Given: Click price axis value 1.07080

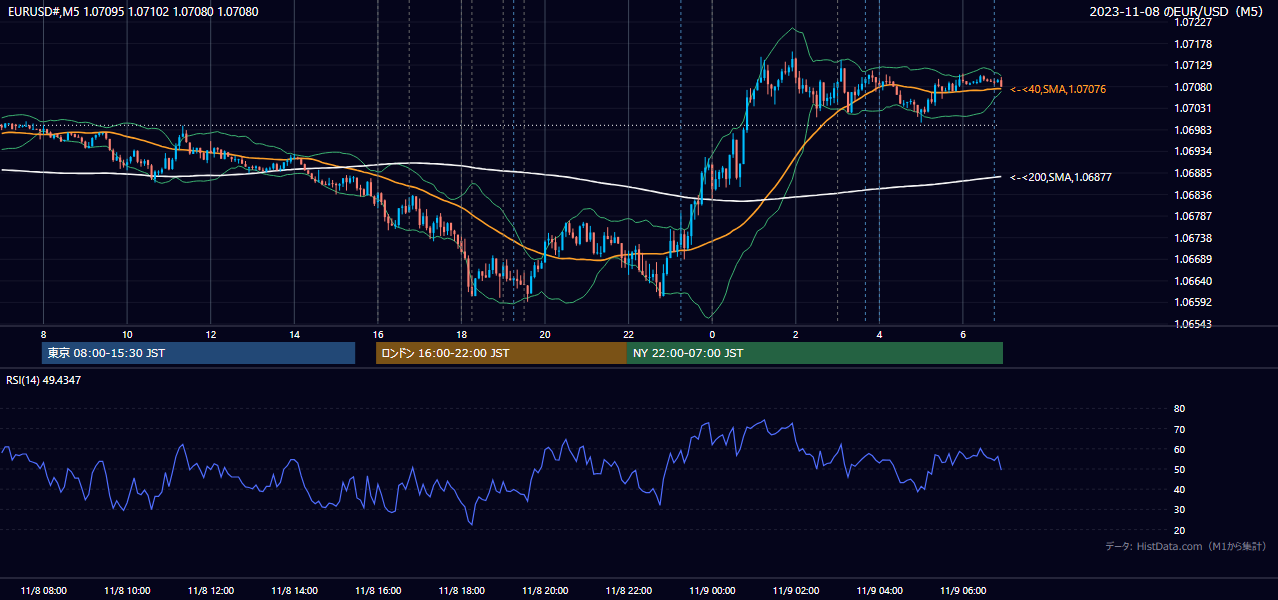Looking at the screenshot, I should (x=1193, y=87).
